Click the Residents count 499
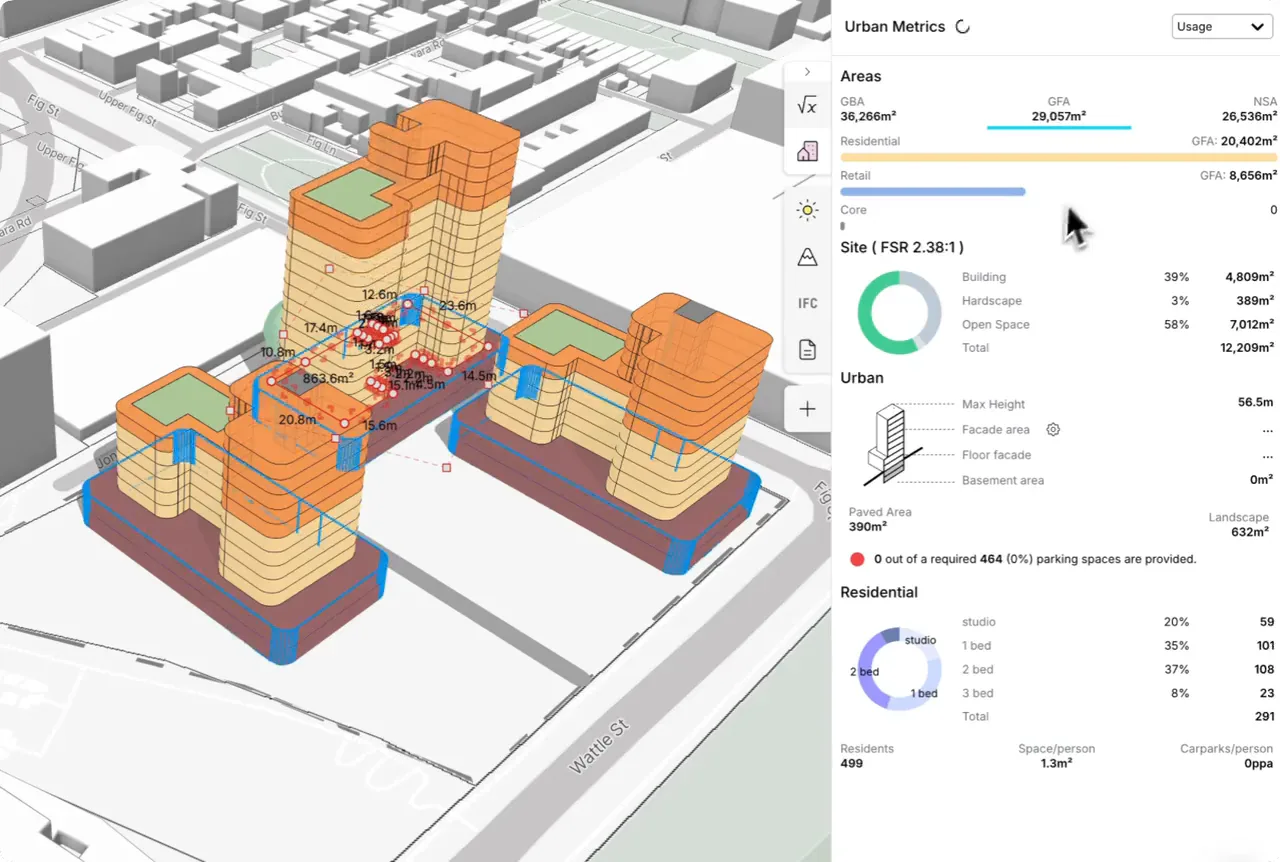1280x862 pixels. pos(852,764)
